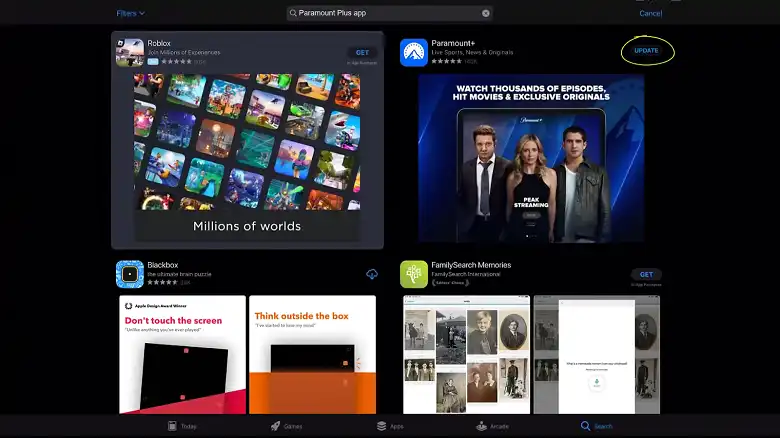Viewport: 780px width, 438px height.
Task: Redownload Blackbox with the cloud icon
Action: click(x=372, y=274)
